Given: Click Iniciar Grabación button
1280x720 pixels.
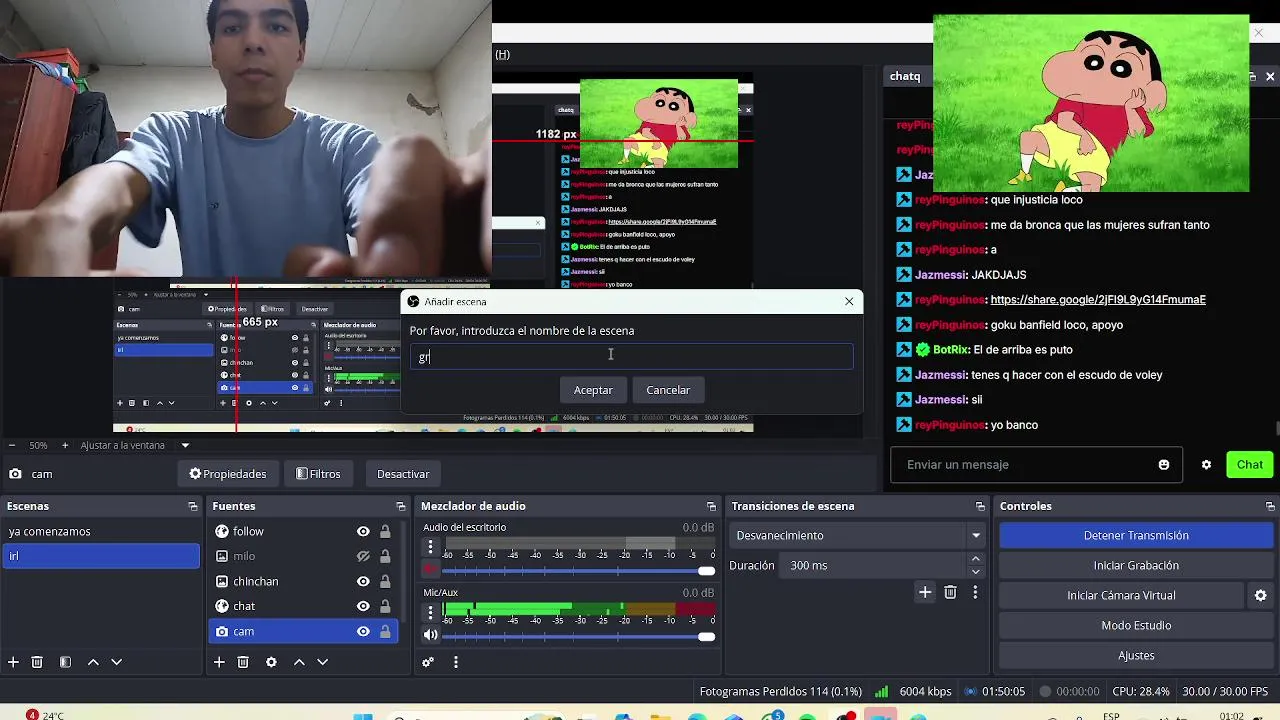Looking at the screenshot, I should tap(1136, 566).
